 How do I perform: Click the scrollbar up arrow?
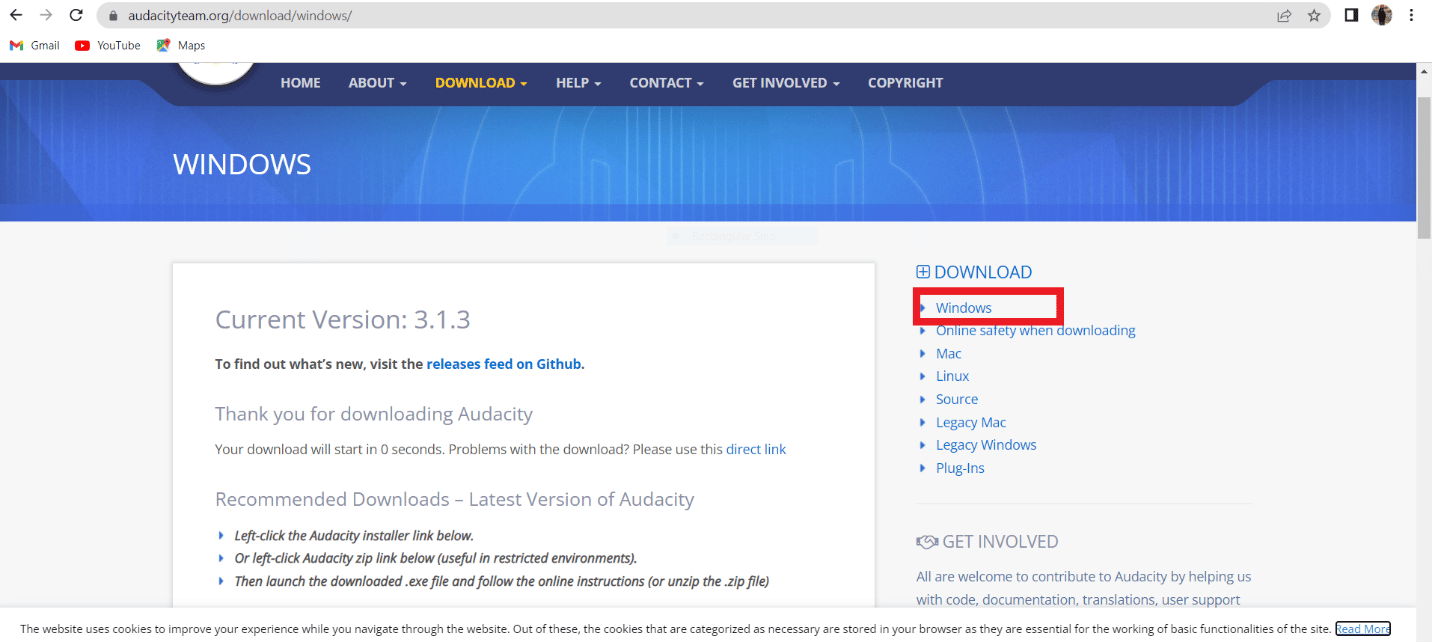coord(1424,72)
